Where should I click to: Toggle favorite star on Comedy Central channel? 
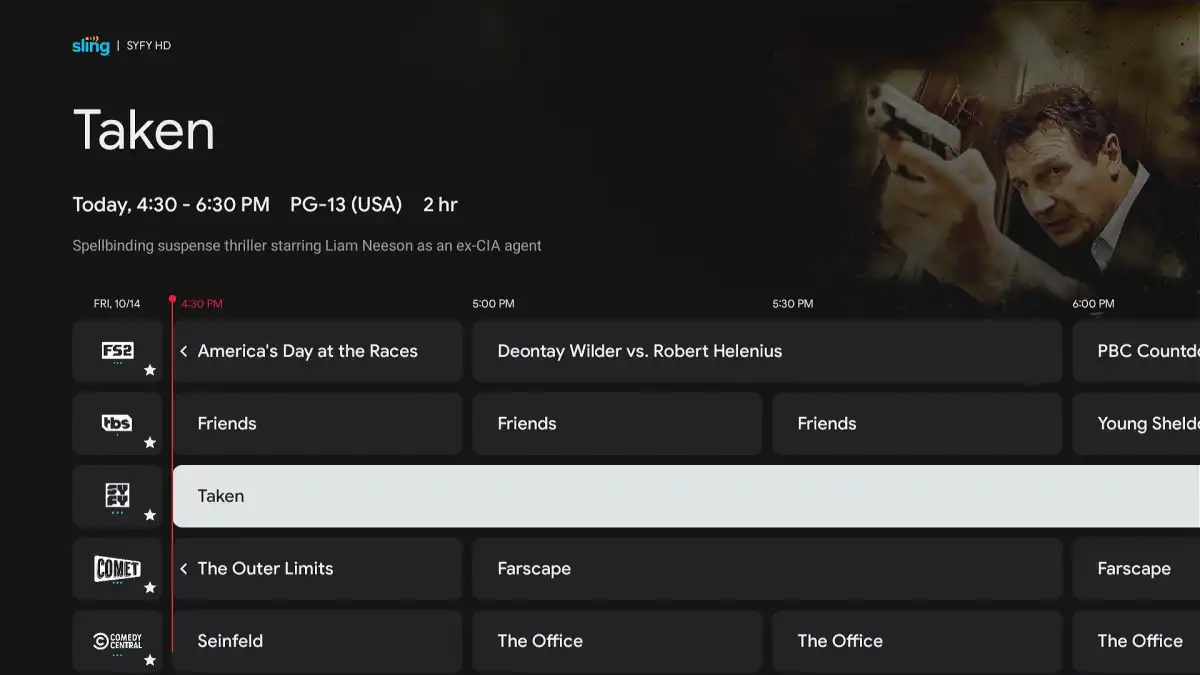tap(150, 660)
